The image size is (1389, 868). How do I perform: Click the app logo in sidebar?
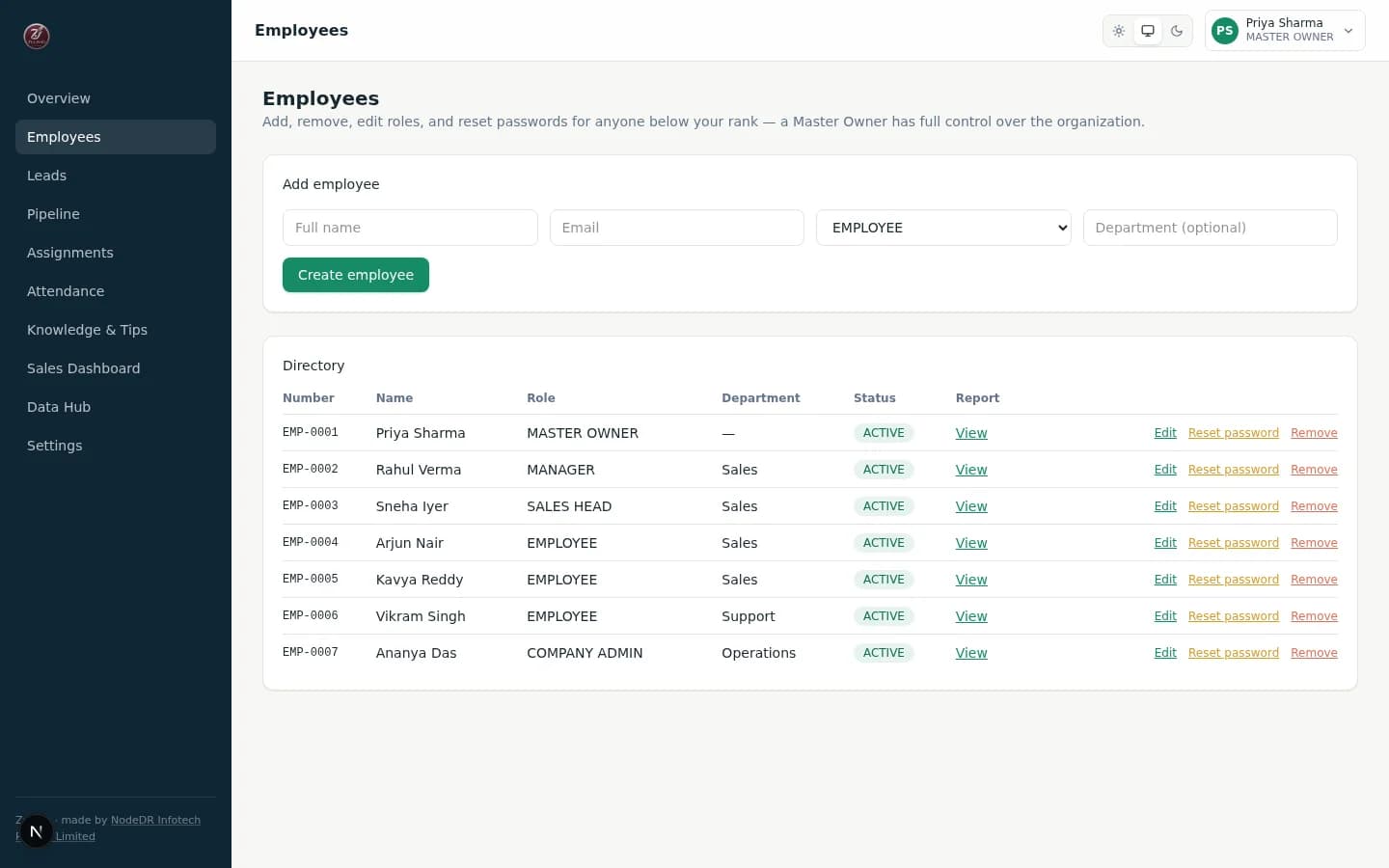pos(37,36)
